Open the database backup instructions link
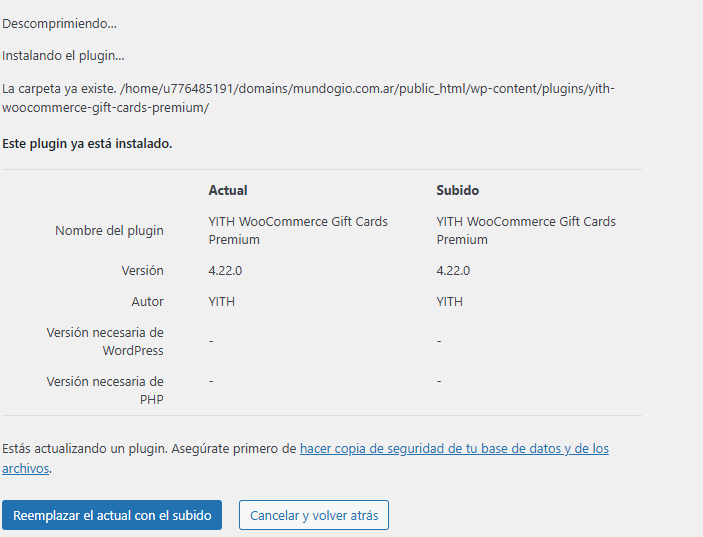The height and width of the screenshot is (537, 703). 454,449
